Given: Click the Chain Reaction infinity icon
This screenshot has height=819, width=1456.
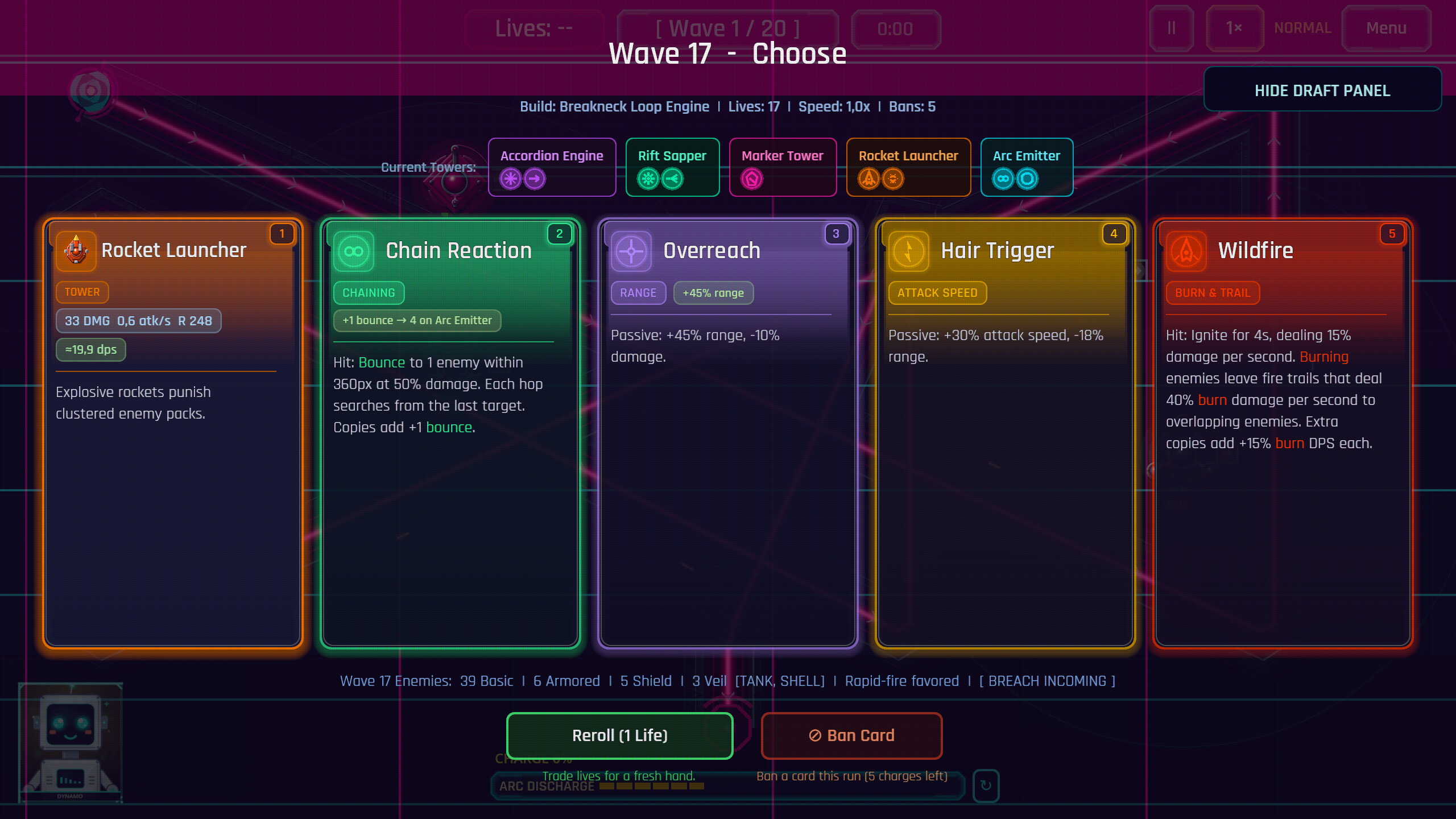Looking at the screenshot, I should 353,251.
